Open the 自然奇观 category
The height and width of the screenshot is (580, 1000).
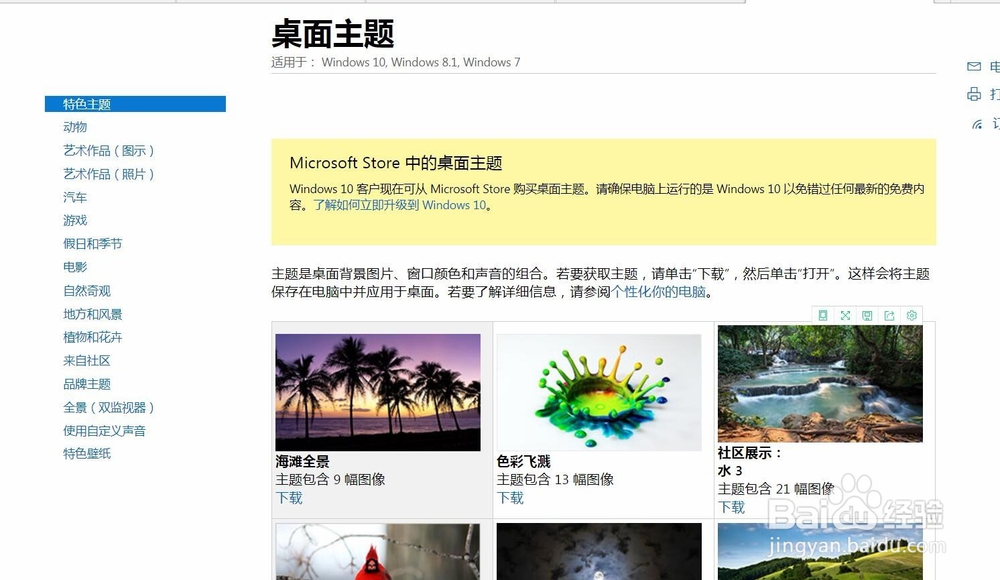[x=87, y=290]
